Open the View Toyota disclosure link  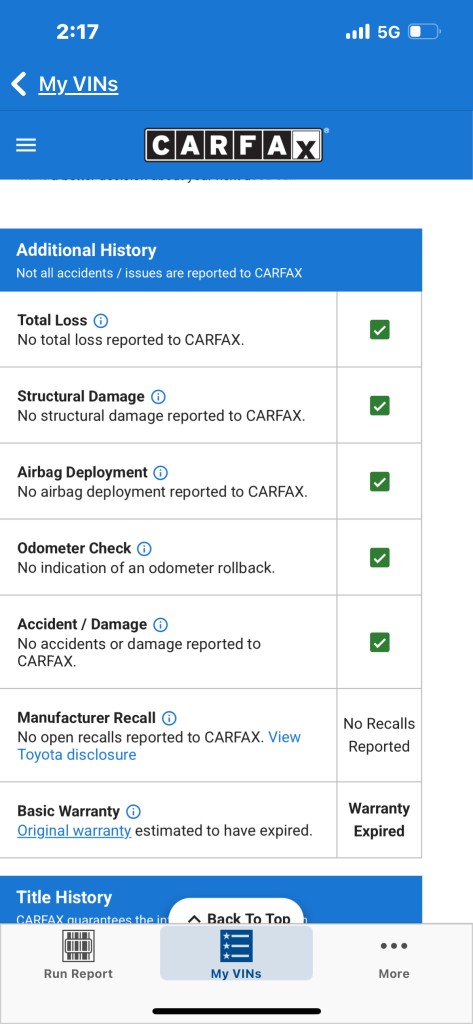tap(159, 746)
